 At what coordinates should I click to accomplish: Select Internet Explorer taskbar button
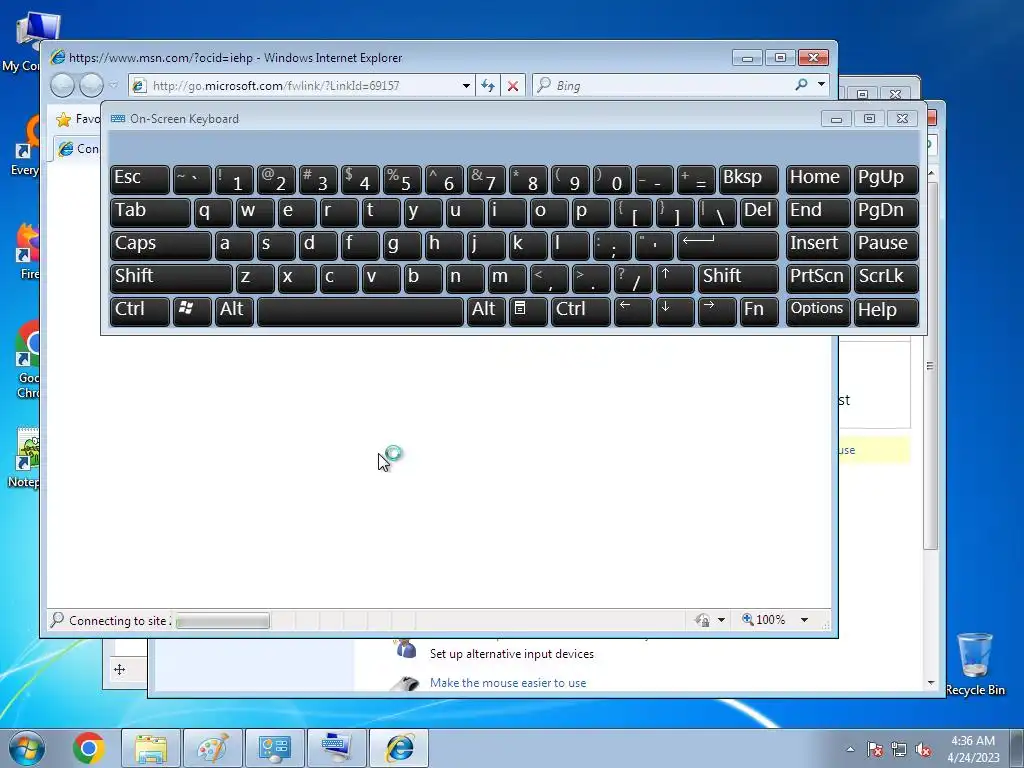tap(399, 748)
